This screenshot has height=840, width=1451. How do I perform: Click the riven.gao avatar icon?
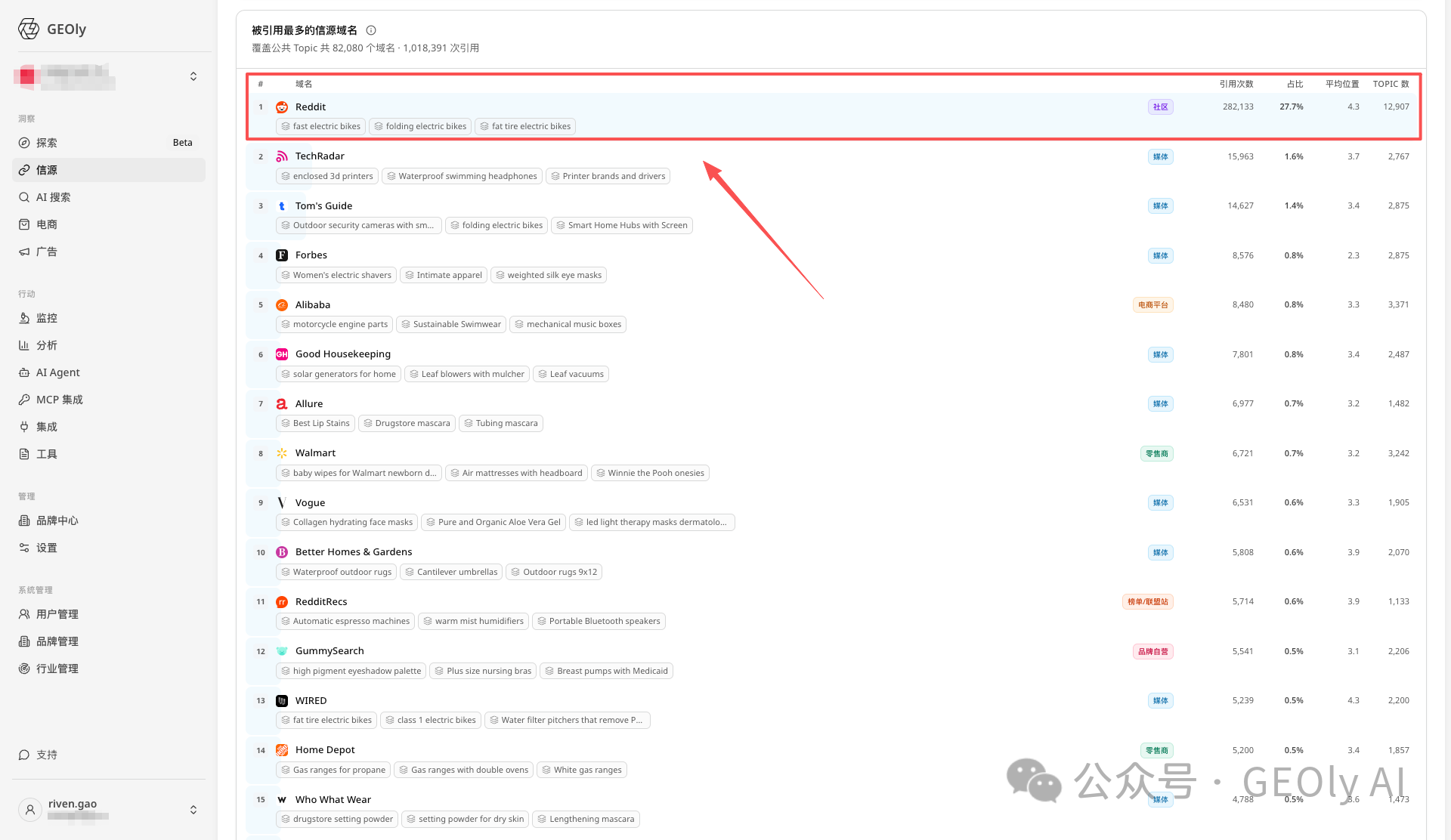30,810
